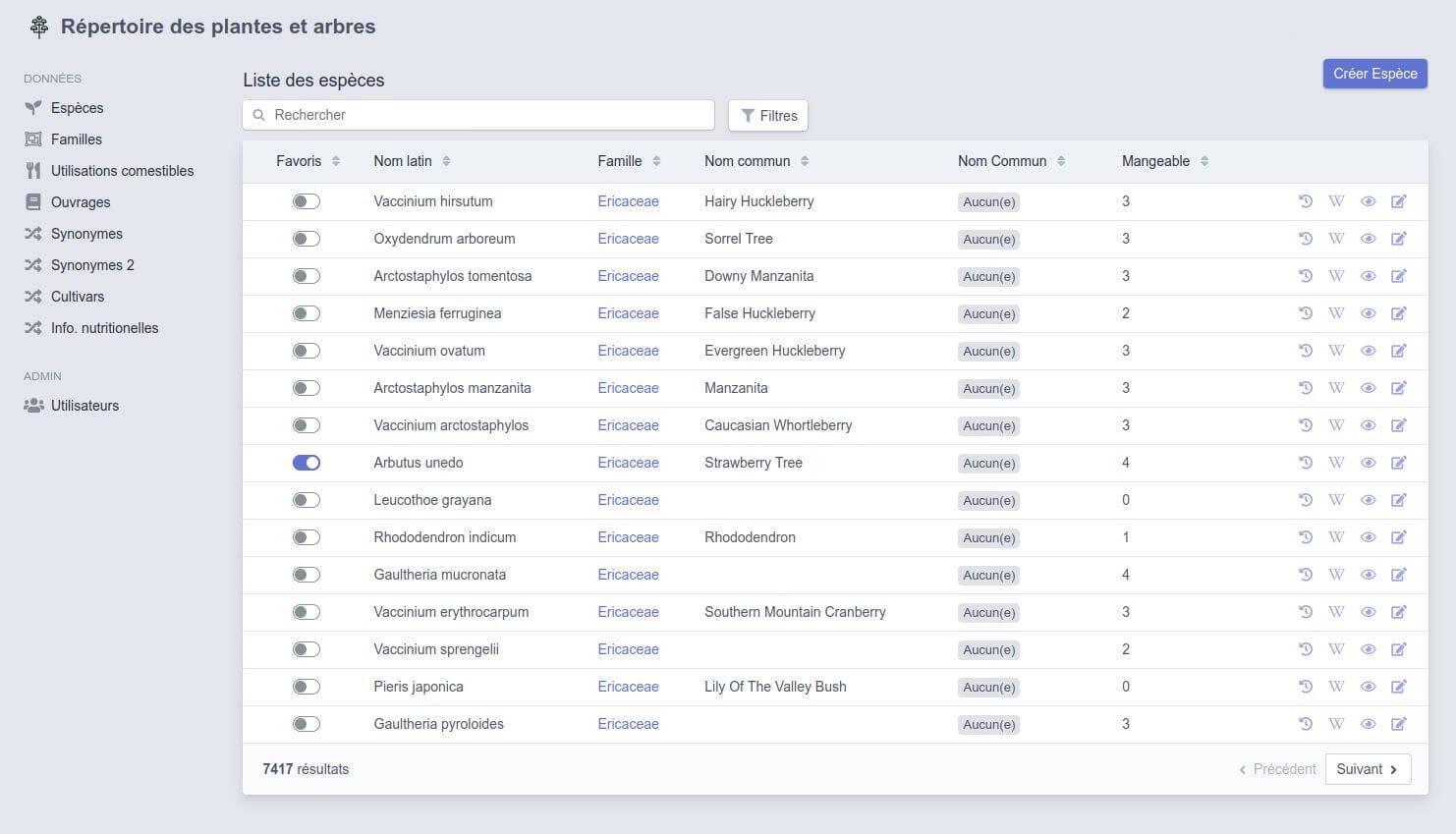Enable favorite toggle for Vaccinium ovatum

pos(307,351)
